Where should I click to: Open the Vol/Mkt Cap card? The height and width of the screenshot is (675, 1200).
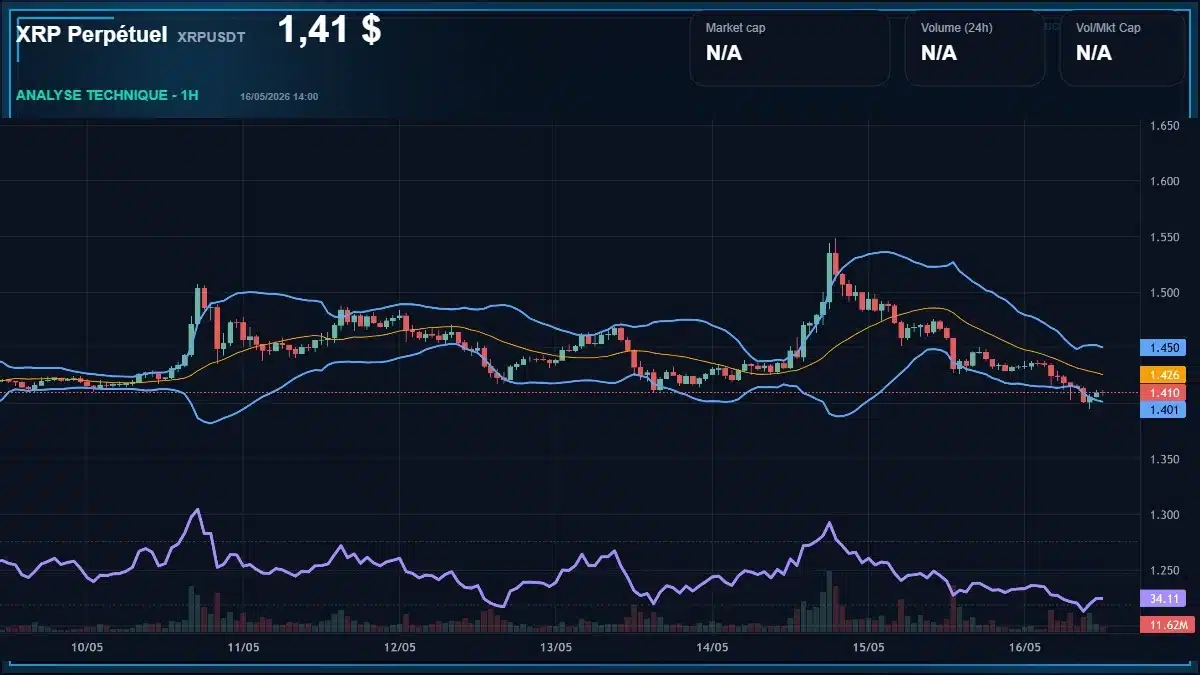click(1124, 48)
